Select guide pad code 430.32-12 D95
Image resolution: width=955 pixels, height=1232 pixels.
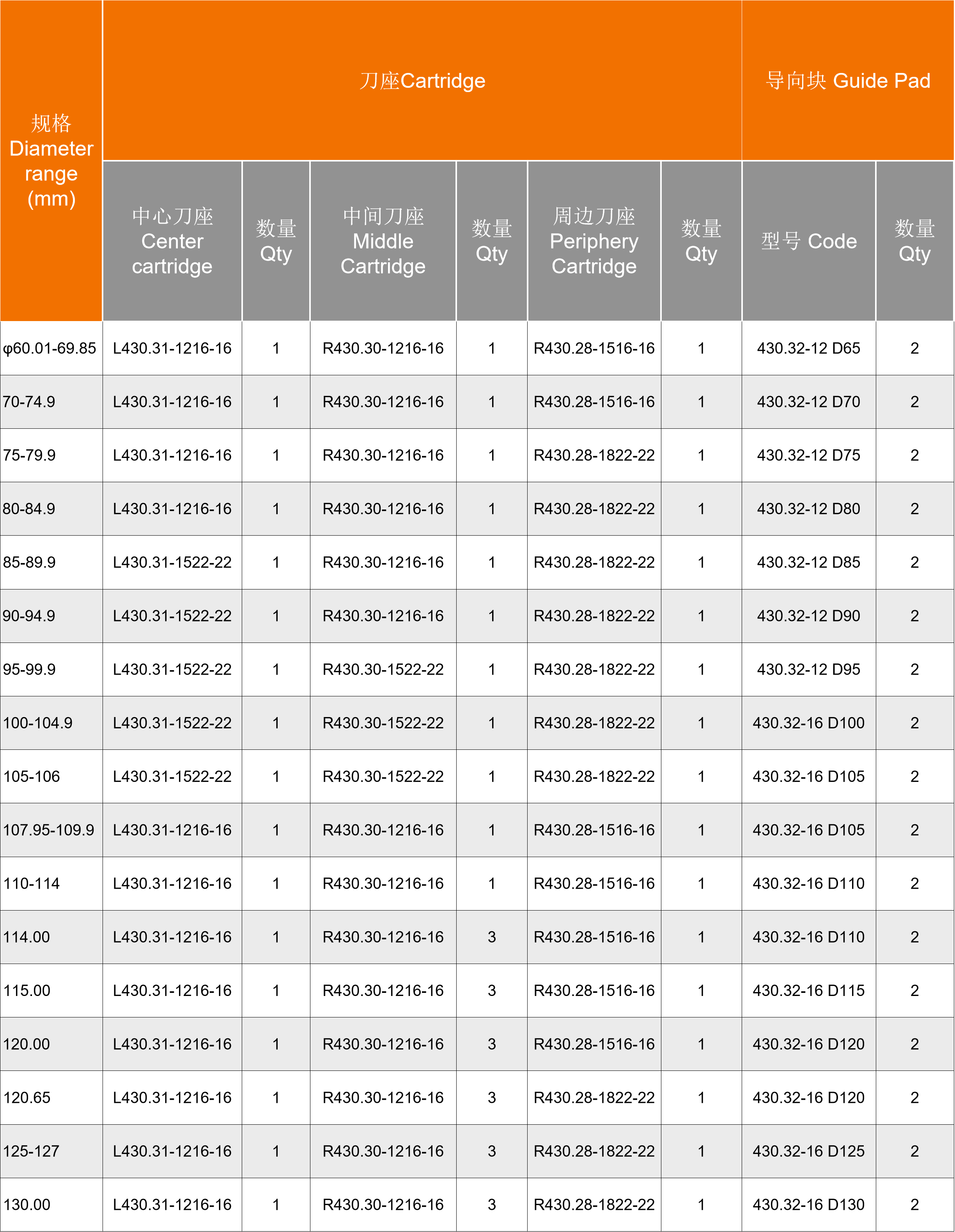pyautogui.click(x=808, y=669)
